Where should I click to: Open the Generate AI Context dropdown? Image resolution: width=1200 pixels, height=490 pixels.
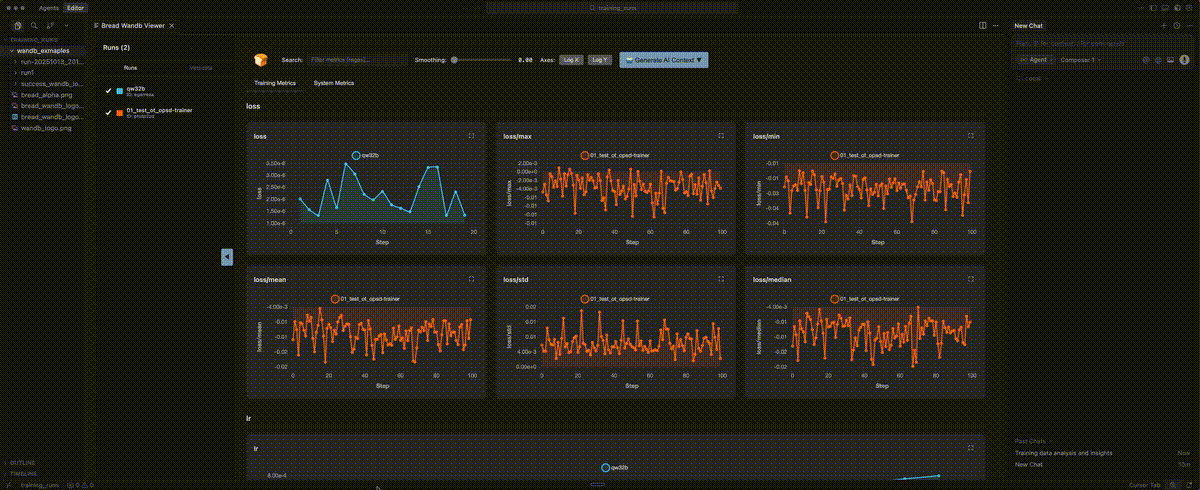[664, 60]
